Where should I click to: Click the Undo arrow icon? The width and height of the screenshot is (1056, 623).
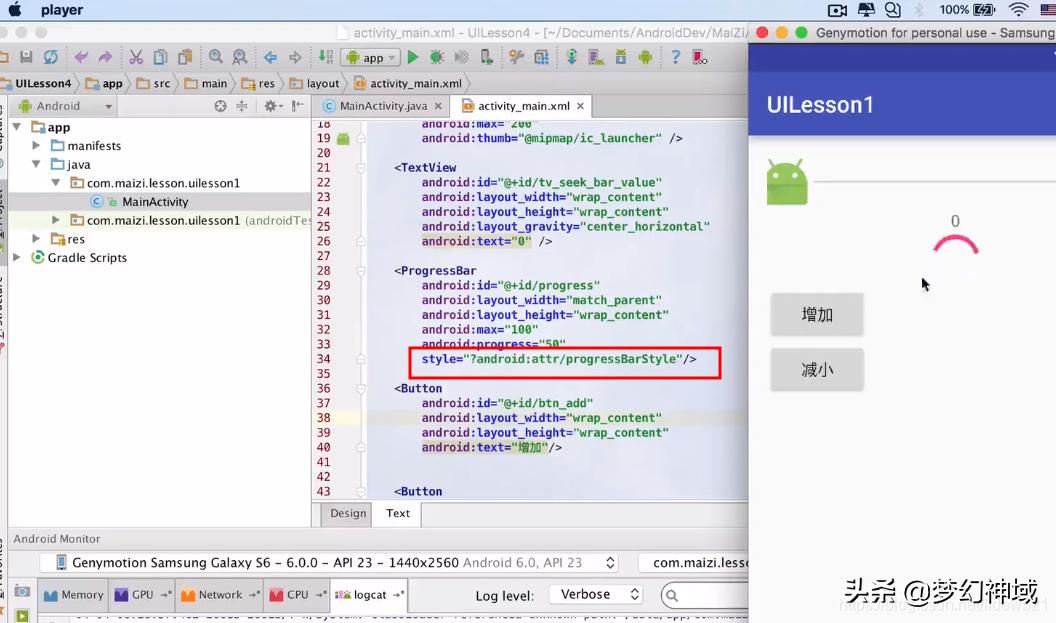click(79, 57)
